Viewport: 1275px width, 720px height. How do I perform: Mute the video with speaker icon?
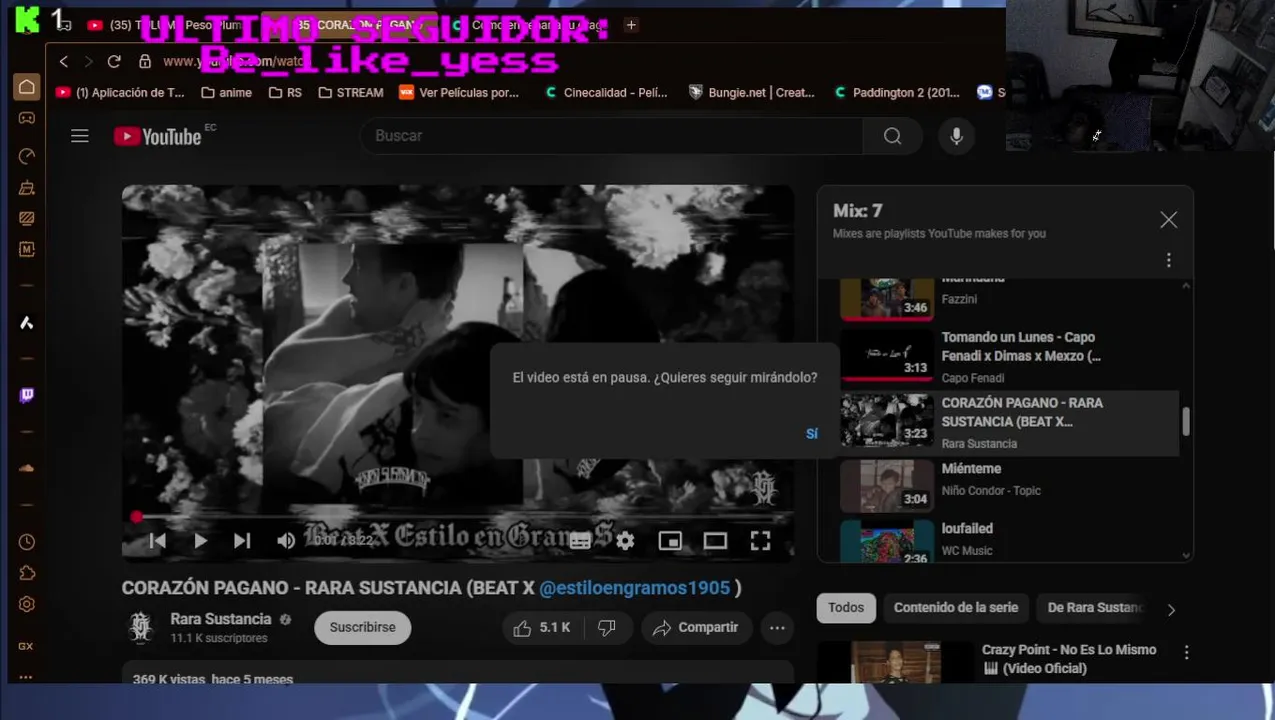tap(286, 541)
